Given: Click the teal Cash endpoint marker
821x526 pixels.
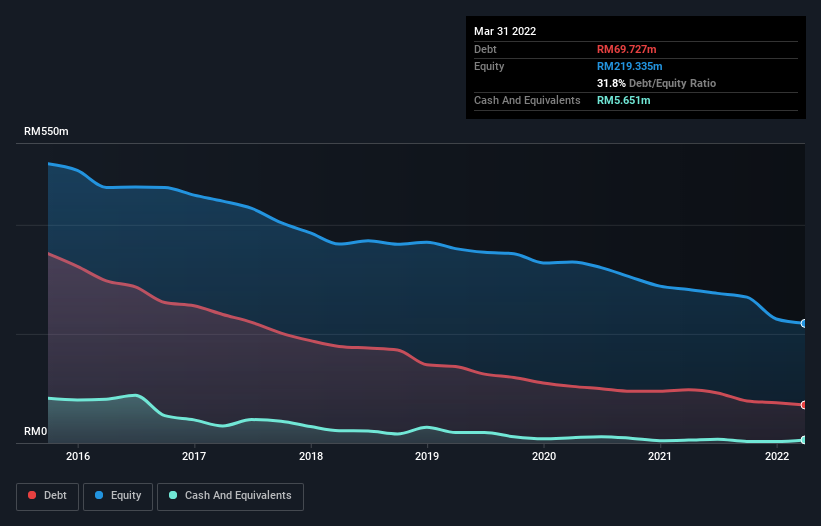Looking at the screenshot, I should pos(804,440).
